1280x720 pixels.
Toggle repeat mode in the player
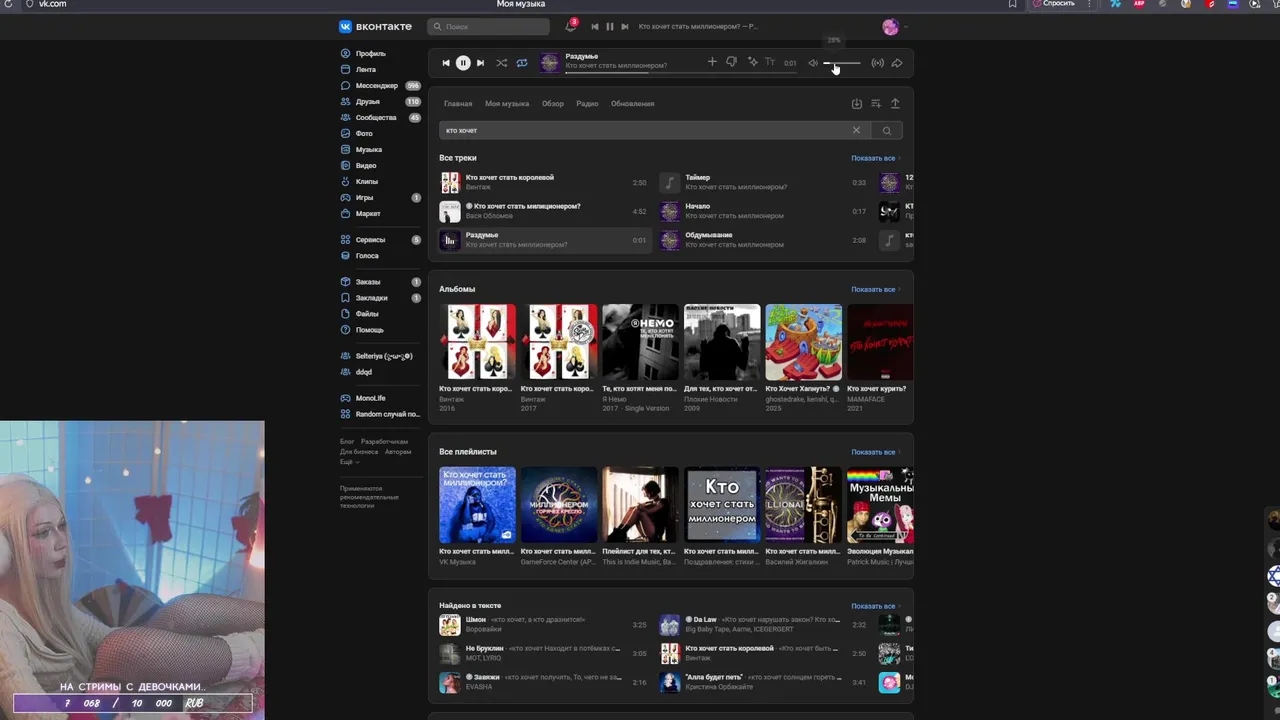click(522, 63)
